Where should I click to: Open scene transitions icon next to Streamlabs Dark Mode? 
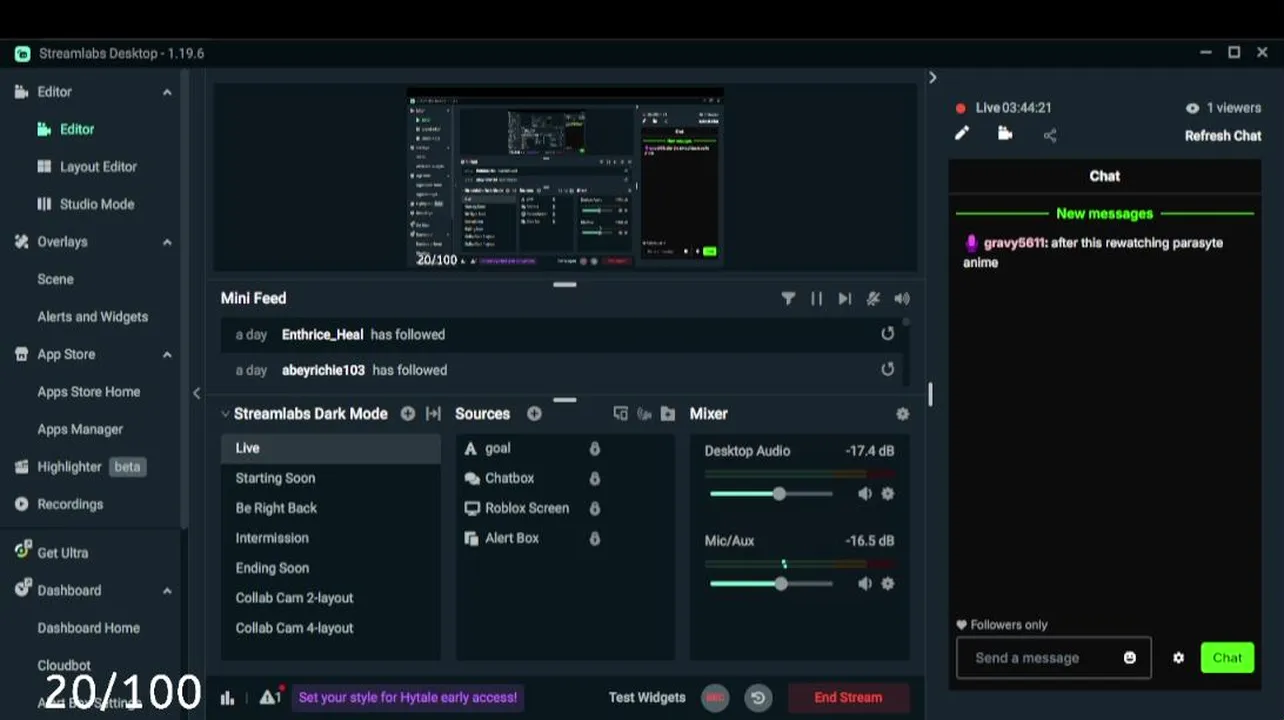(x=433, y=413)
